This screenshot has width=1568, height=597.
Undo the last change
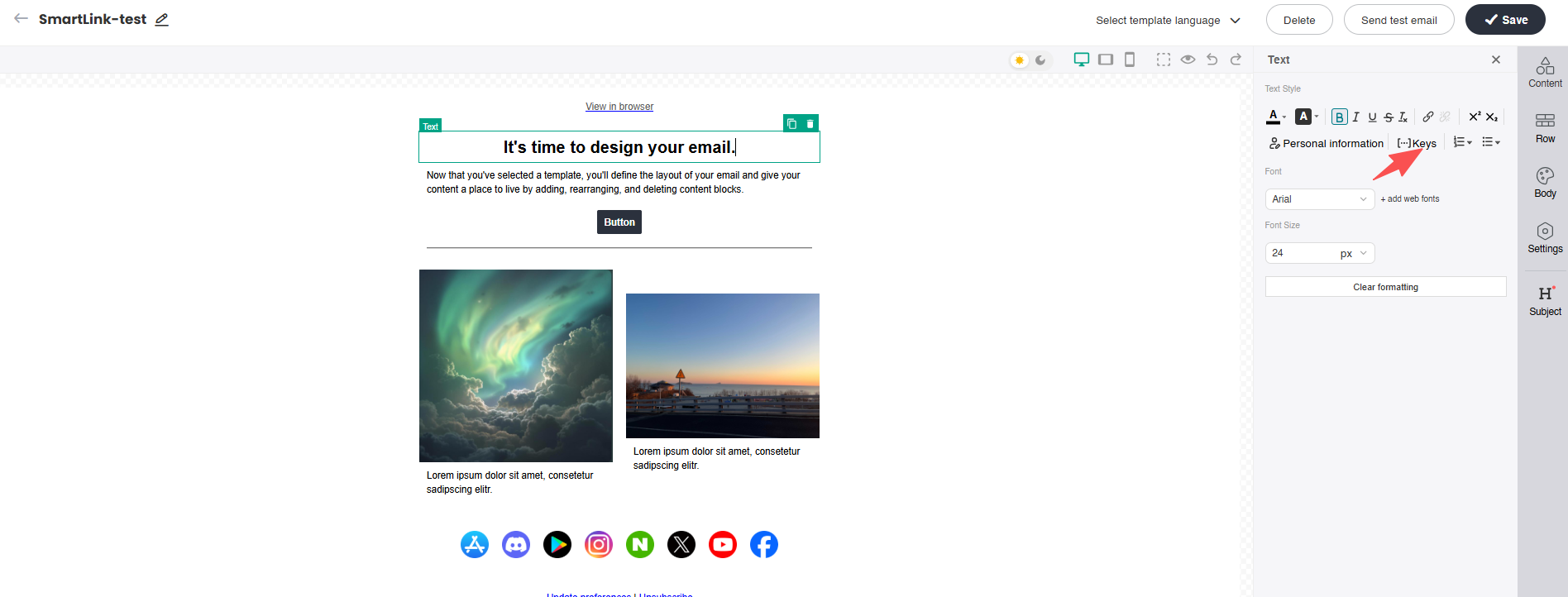[x=1212, y=60]
